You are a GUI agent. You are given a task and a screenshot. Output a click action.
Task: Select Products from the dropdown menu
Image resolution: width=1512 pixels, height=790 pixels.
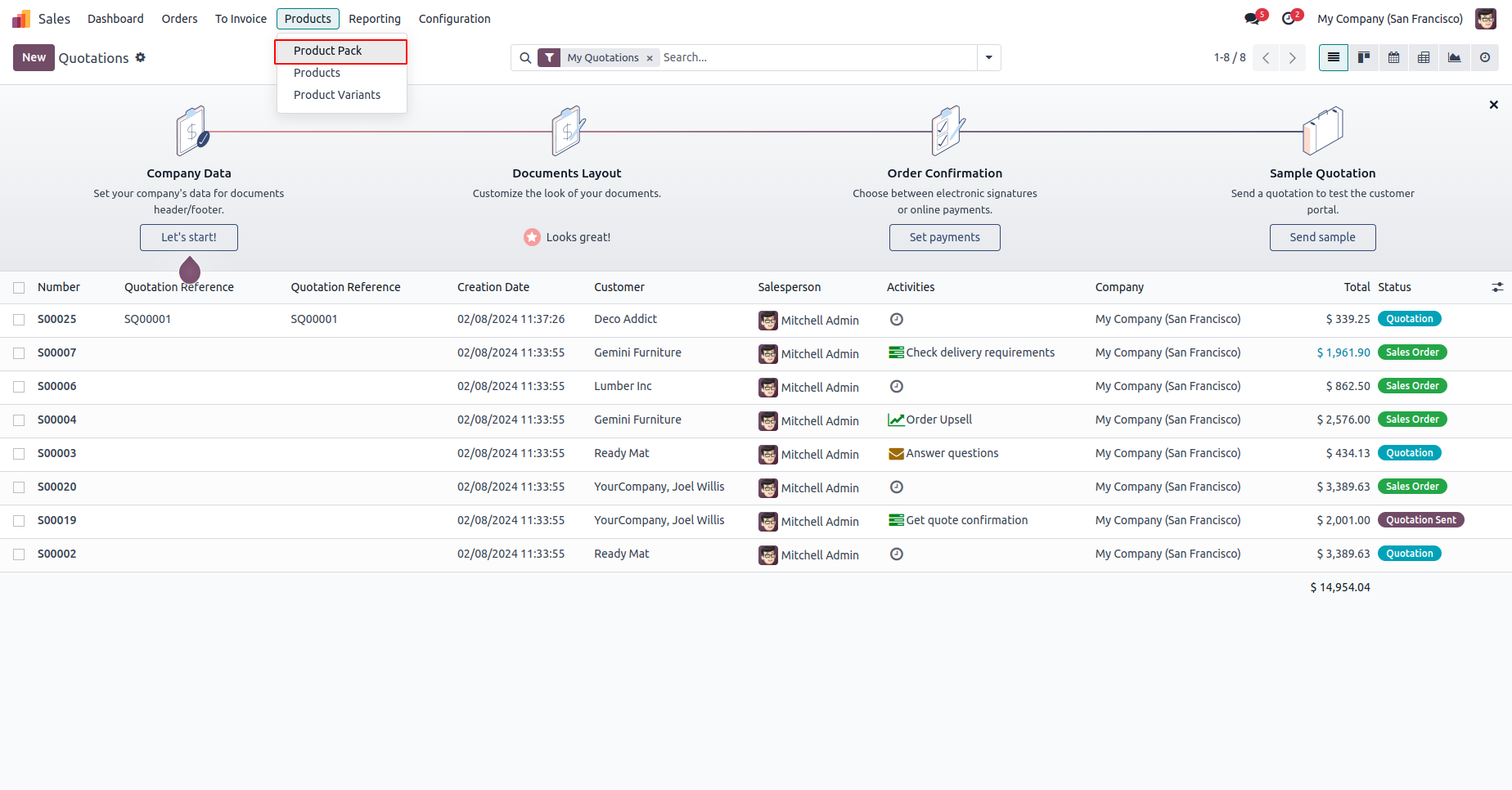pos(340,73)
